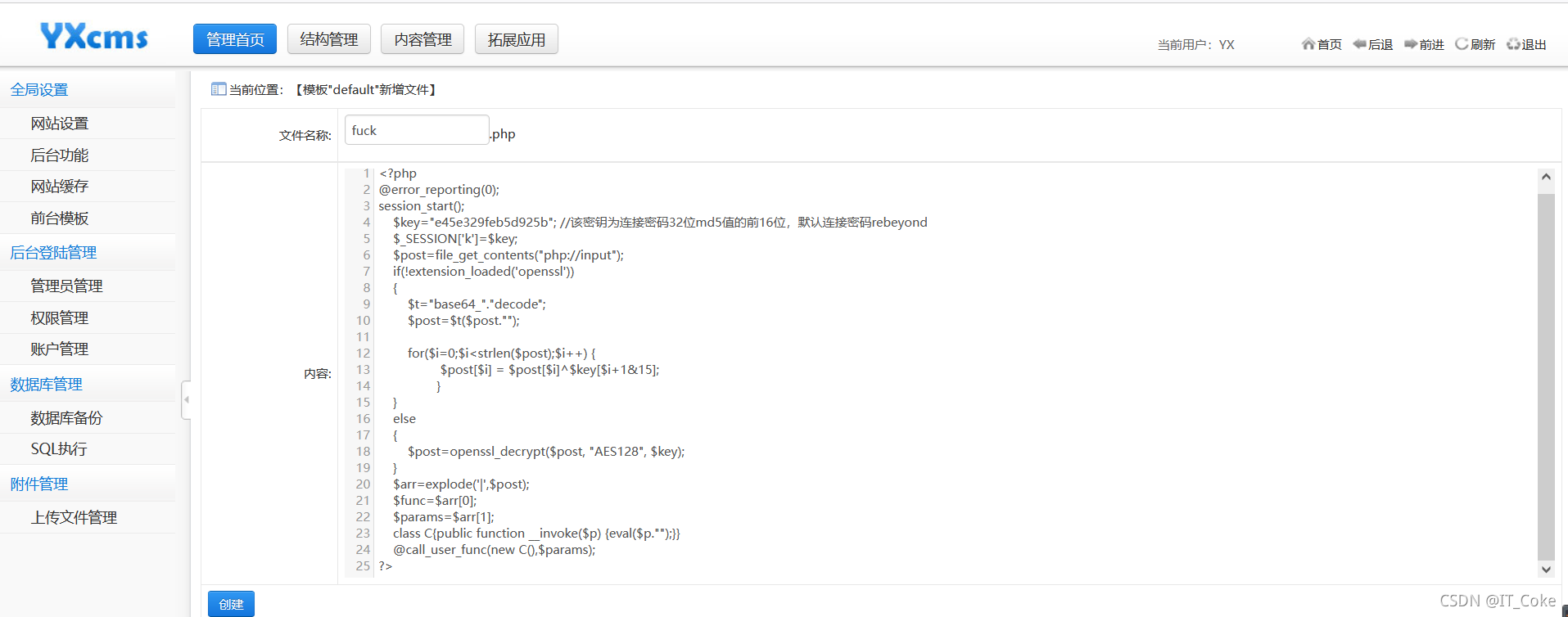Click the YXcms logo
The width and height of the screenshot is (1568, 617).
[94, 36]
